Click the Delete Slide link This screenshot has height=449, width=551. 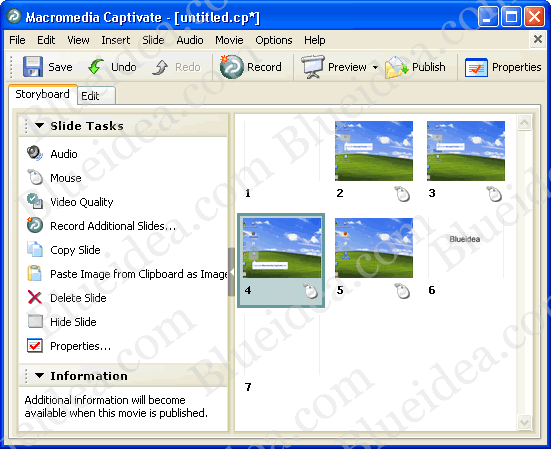click(78, 298)
